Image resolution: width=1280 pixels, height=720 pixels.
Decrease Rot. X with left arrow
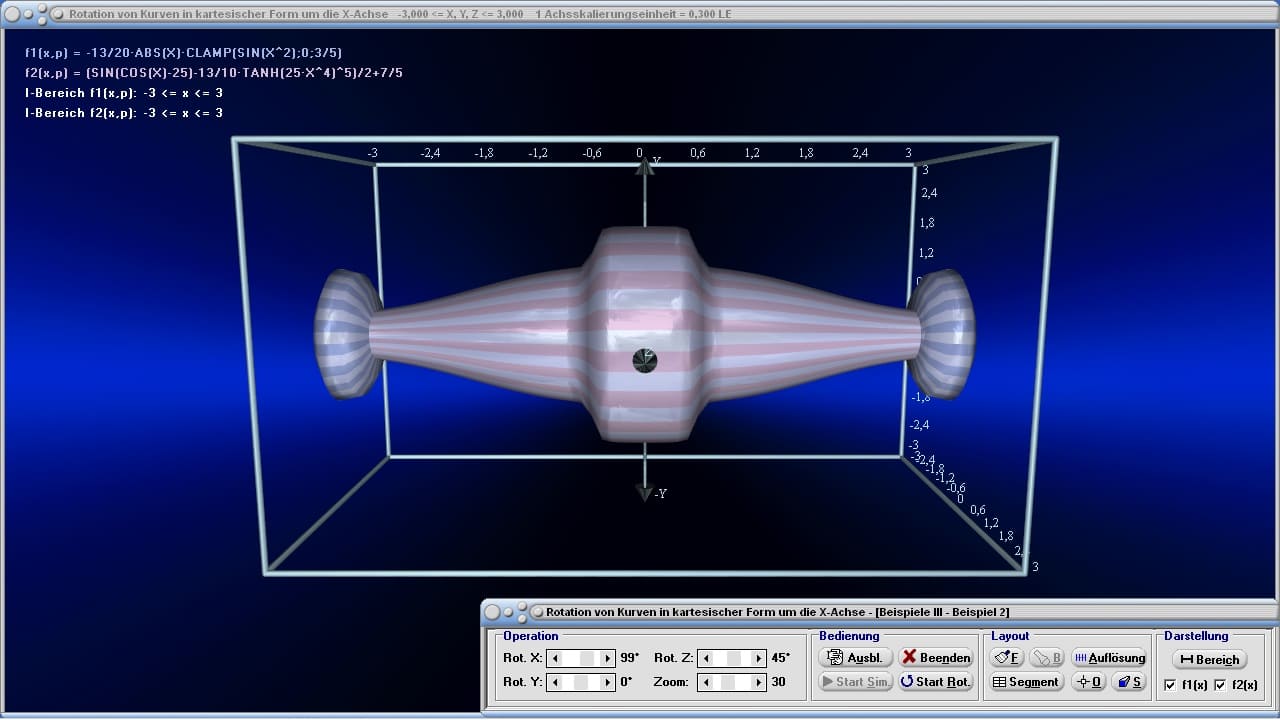[x=555, y=658]
